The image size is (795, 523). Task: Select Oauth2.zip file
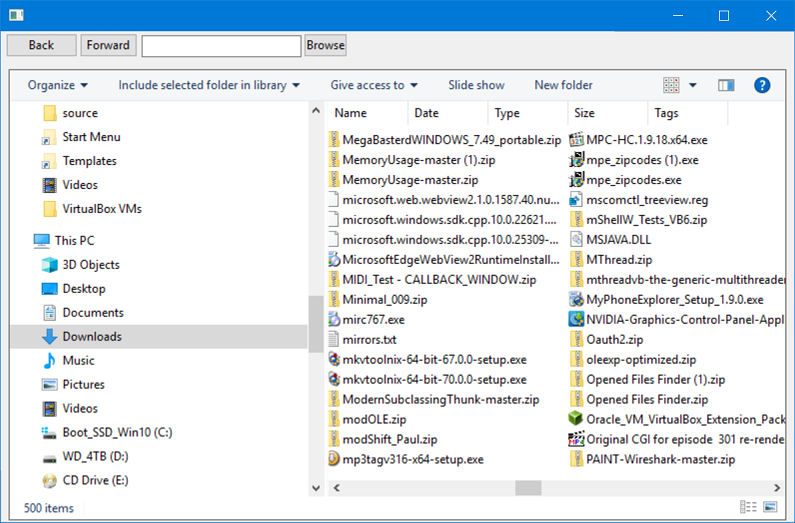pyautogui.click(x=606, y=340)
